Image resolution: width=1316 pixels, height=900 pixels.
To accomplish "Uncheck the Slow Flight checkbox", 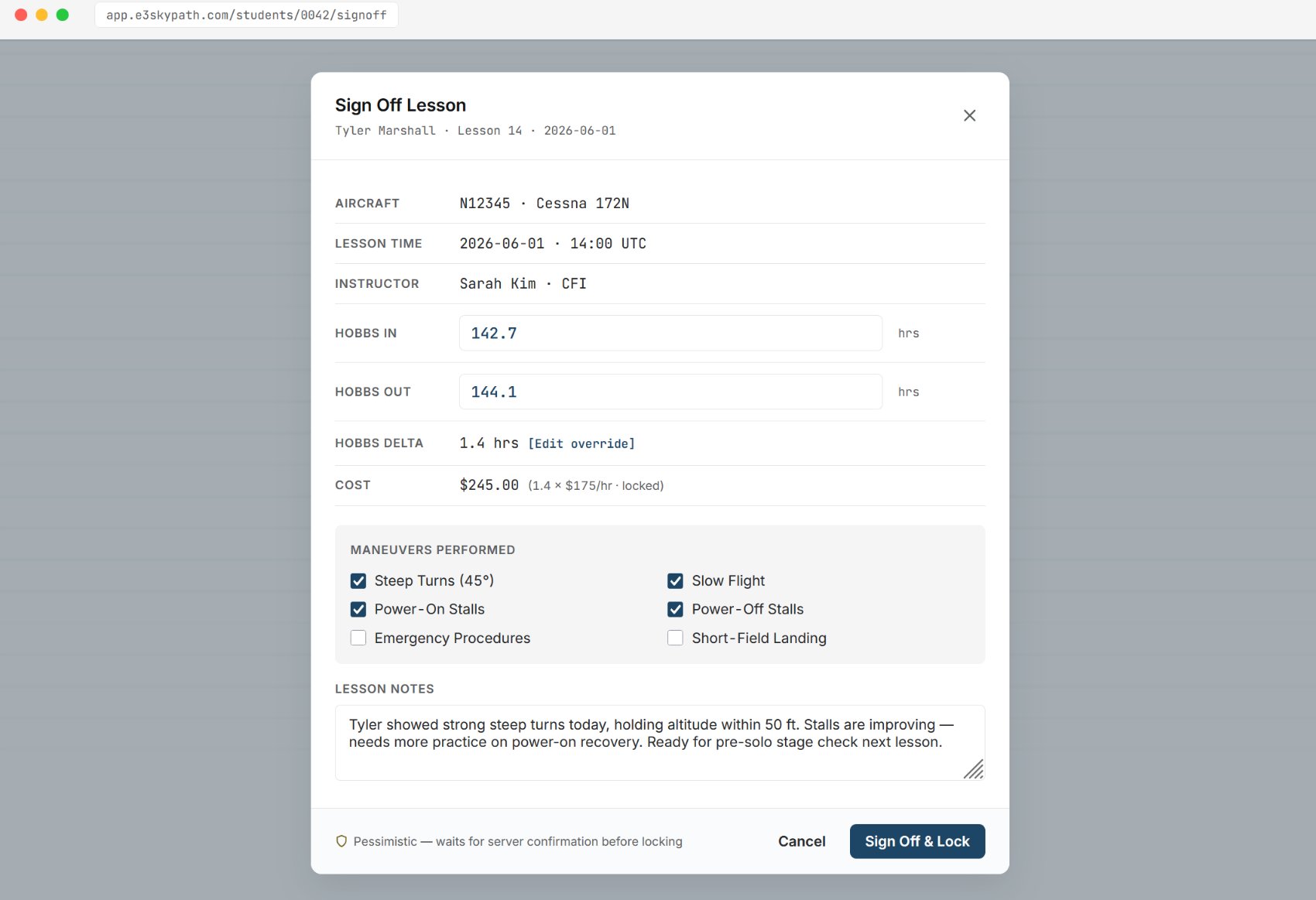I will click(676, 581).
